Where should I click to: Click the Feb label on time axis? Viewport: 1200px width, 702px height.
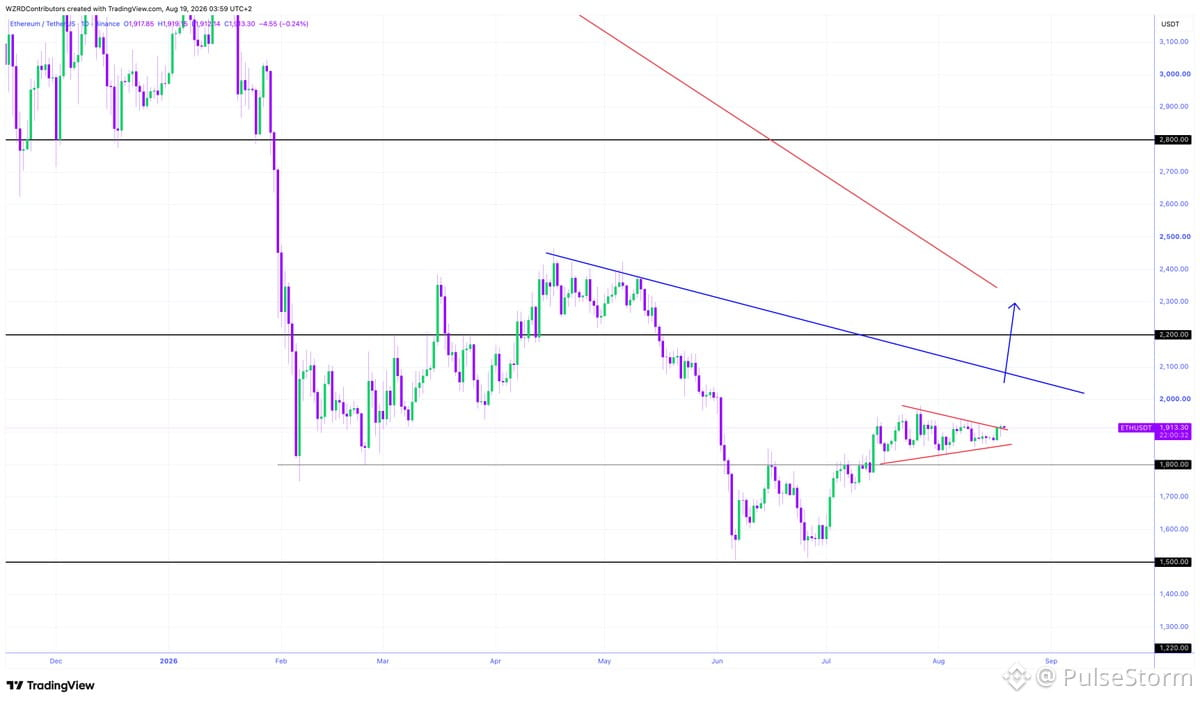click(281, 661)
